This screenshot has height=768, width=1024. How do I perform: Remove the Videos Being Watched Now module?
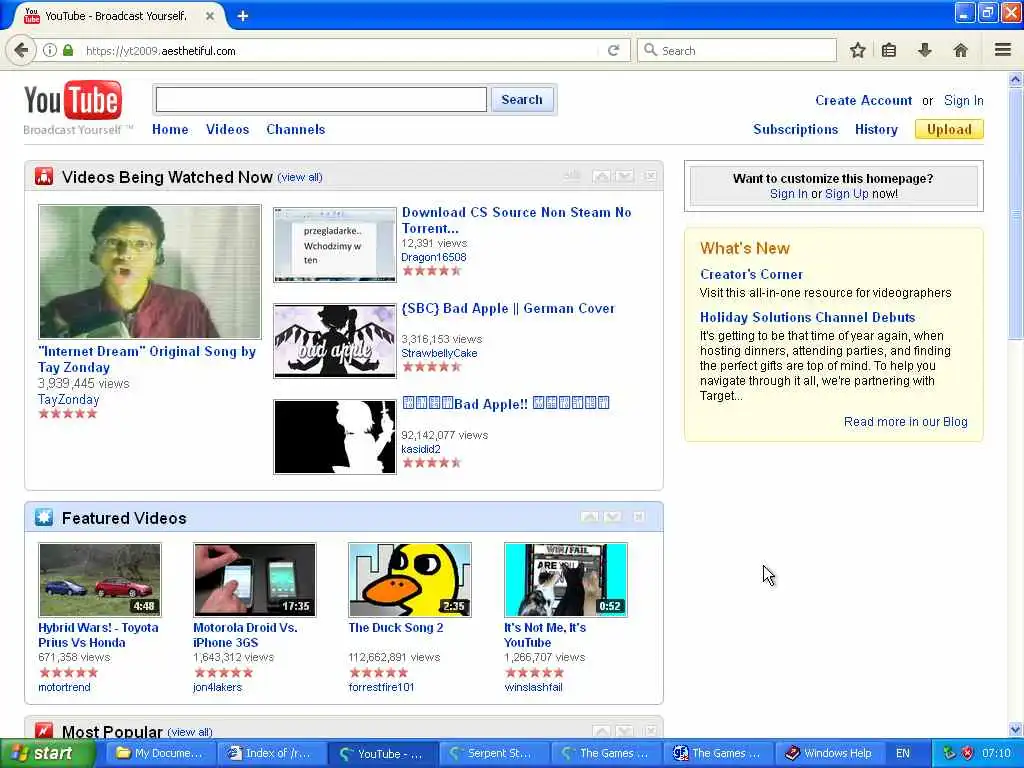[x=650, y=176]
